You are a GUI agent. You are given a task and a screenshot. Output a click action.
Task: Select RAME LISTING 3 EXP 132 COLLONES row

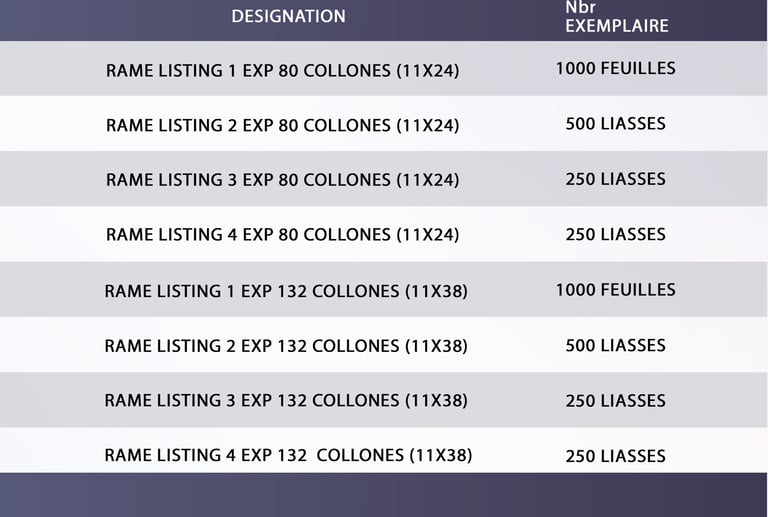point(286,401)
